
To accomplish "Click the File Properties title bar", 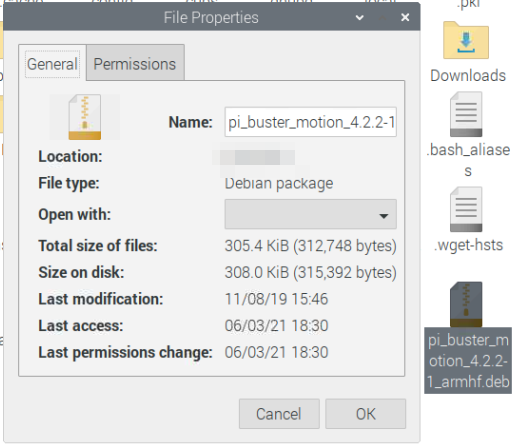I will (211, 17).
